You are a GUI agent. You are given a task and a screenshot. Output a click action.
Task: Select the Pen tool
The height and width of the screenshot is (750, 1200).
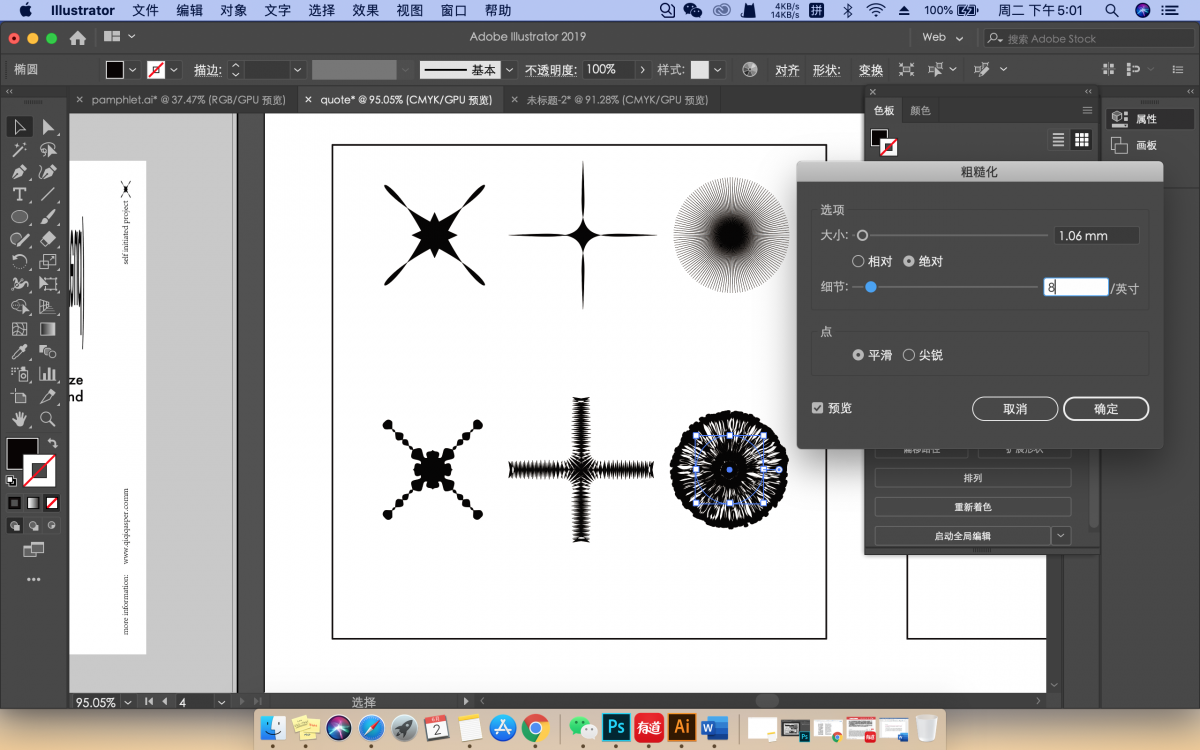[x=19, y=172]
